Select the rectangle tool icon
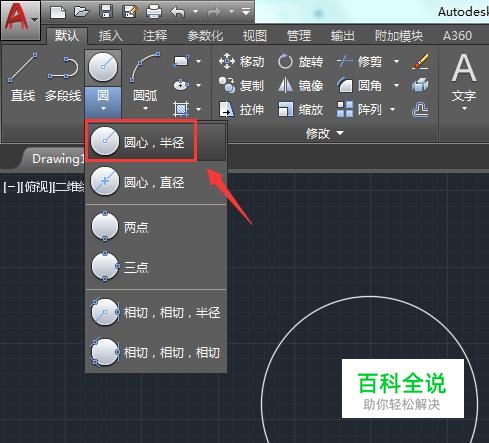This screenshot has height=443, width=489. pos(180,62)
